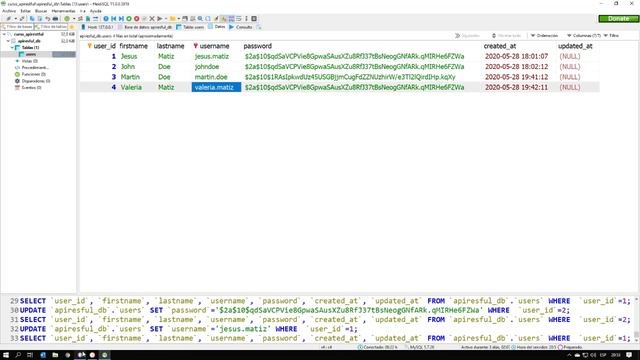Open the Ayuda menu
Screen dimensions: 640x360
tap(96, 11)
